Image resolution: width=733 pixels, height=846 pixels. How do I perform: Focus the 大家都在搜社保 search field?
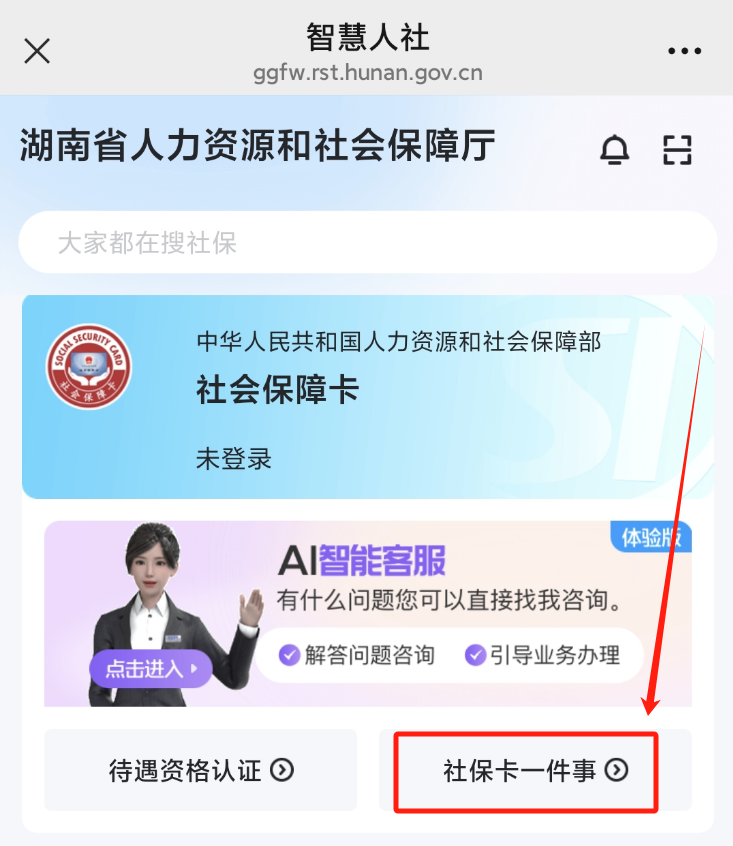point(368,242)
